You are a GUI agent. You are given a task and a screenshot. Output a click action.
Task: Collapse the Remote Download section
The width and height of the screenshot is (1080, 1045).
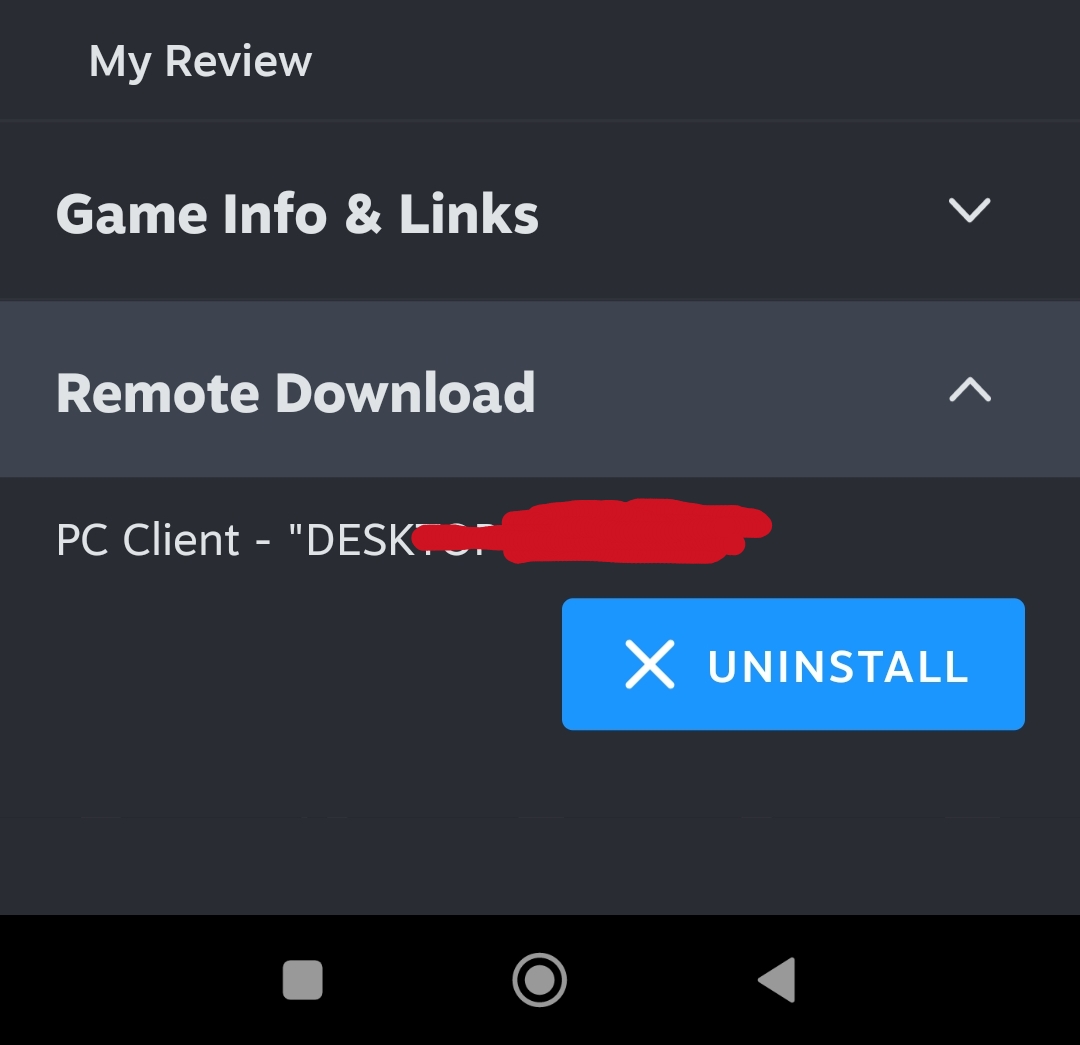pos(540,389)
